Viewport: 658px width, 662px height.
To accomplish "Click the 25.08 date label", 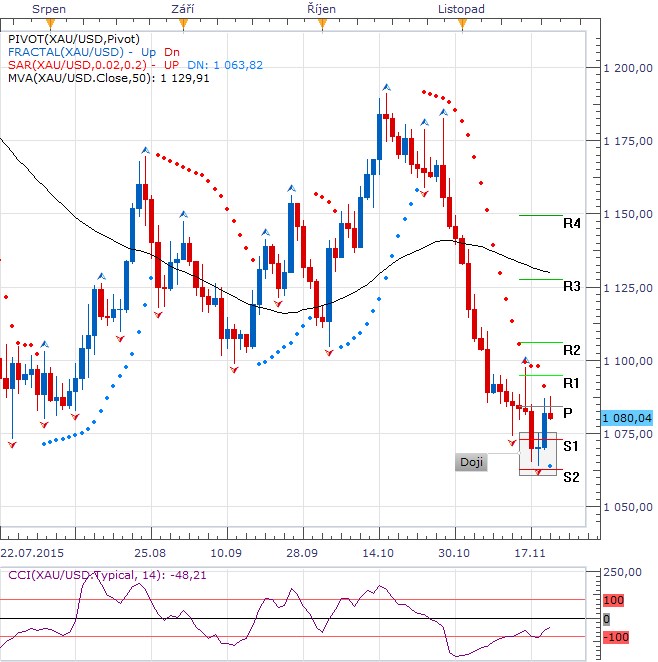I will (x=150, y=553).
